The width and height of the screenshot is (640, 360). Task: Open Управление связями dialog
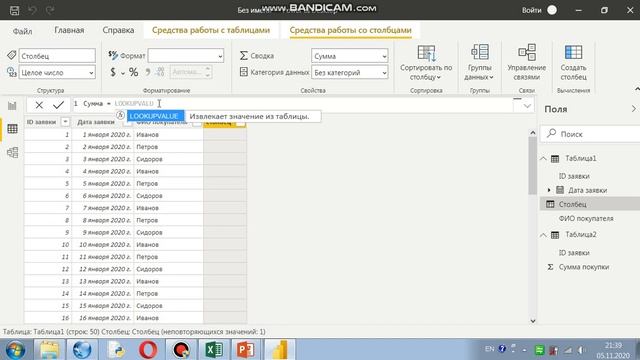[x=527, y=63]
